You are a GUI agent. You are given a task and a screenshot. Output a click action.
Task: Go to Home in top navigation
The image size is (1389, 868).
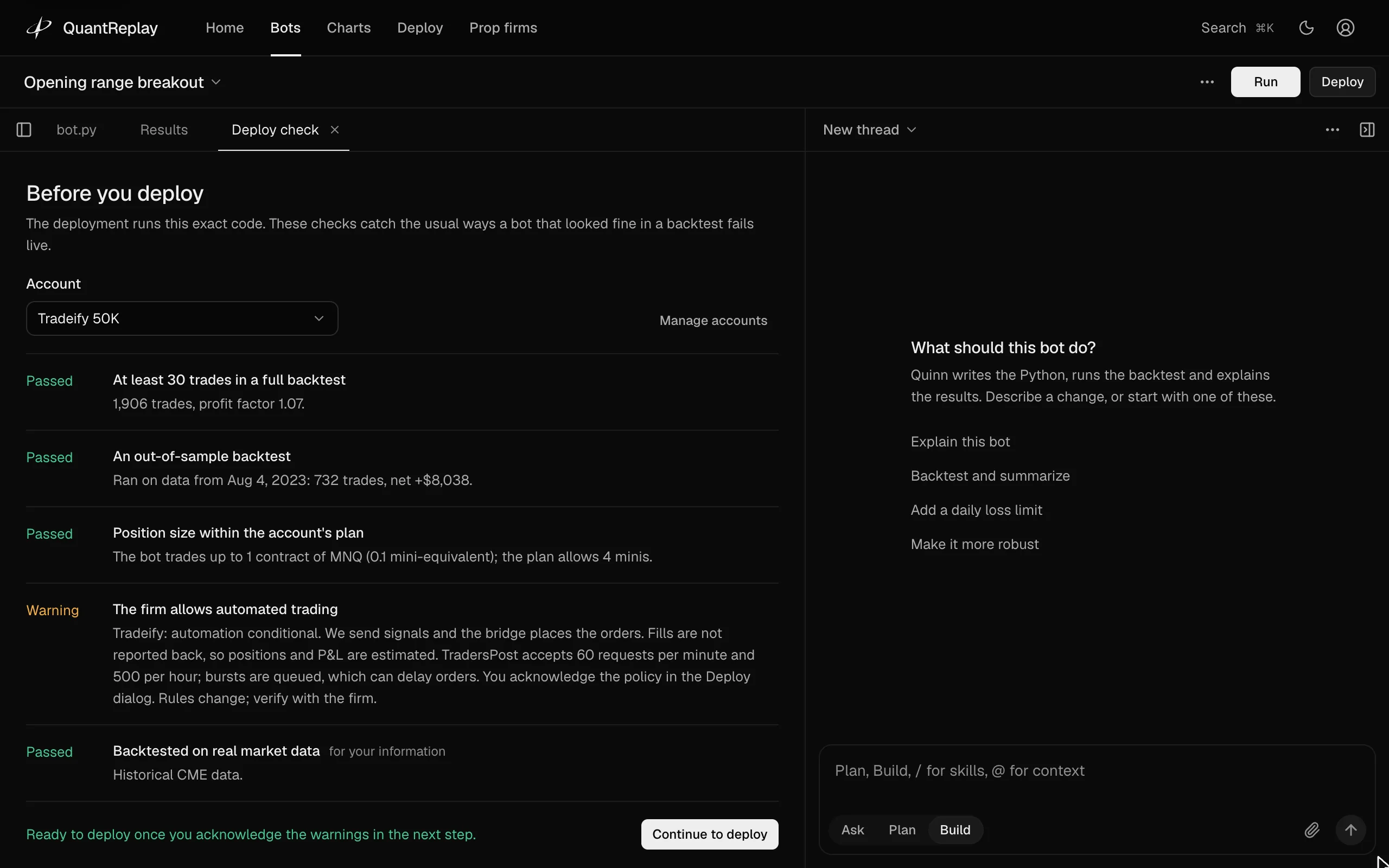coord(225,28)
